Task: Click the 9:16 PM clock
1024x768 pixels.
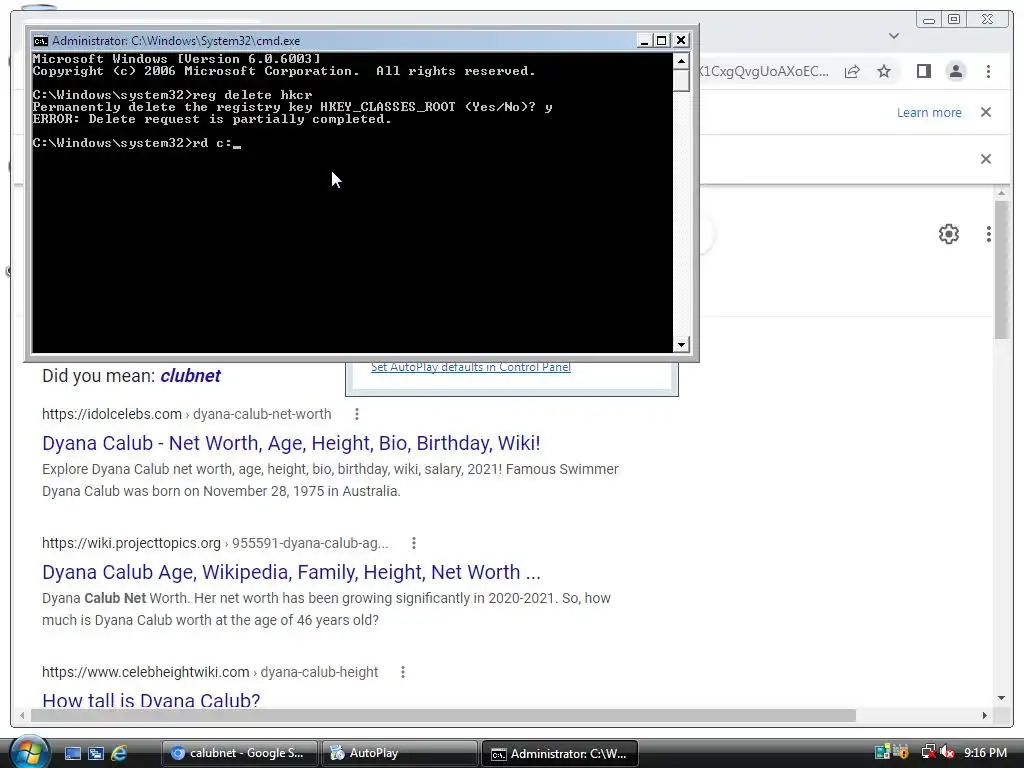Action: pyautogui.click(x=985, y=753)
